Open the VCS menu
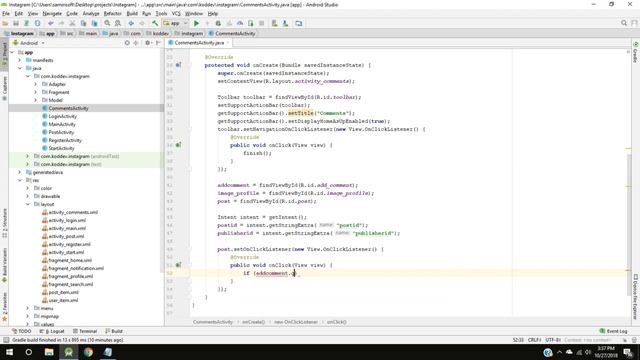Screen dimensions: 640x360 point(176,13)
